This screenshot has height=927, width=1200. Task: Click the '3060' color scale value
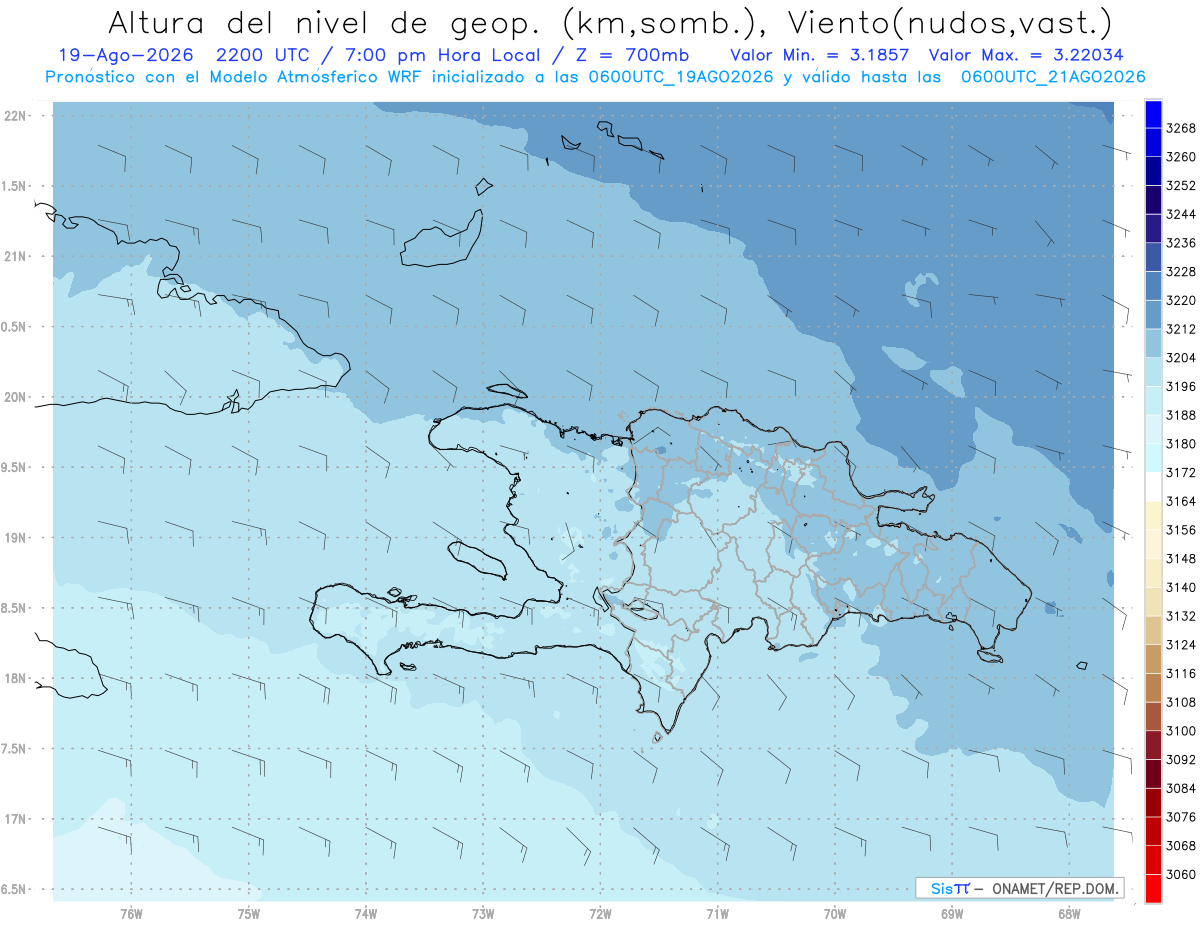(1180, 874)
